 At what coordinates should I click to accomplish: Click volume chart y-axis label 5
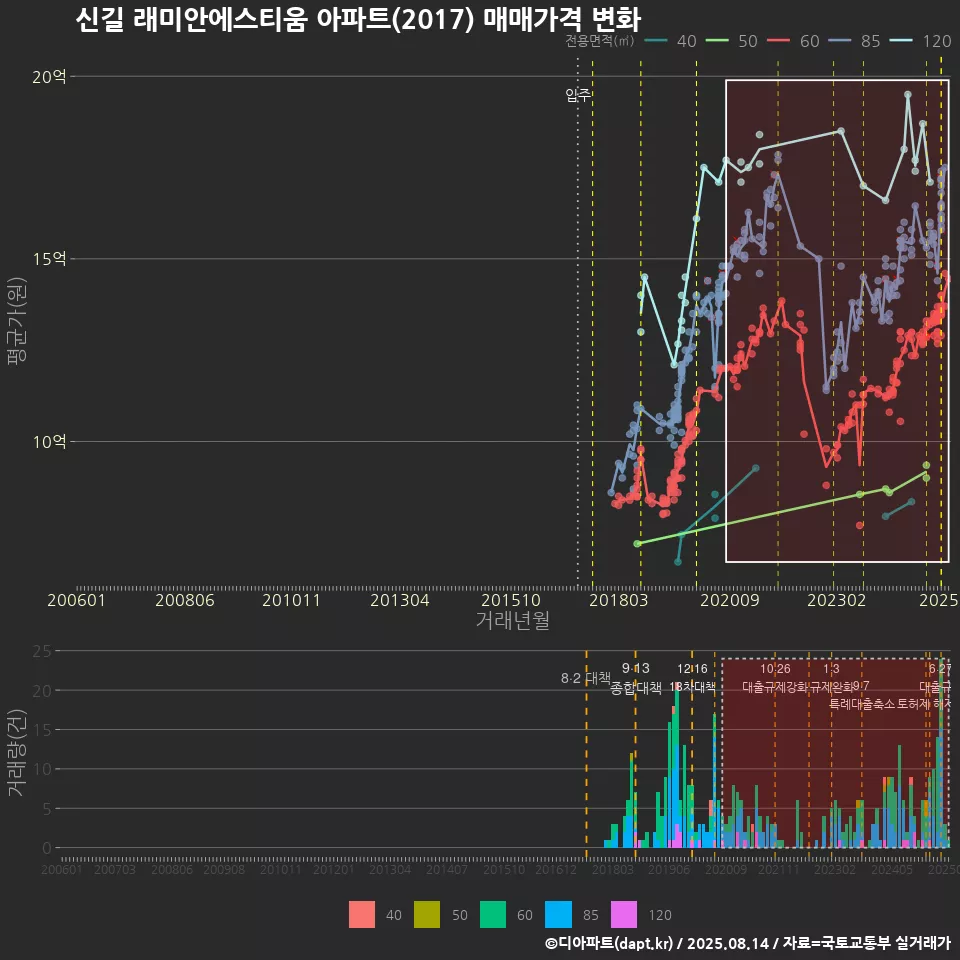[x=47, y=809]
